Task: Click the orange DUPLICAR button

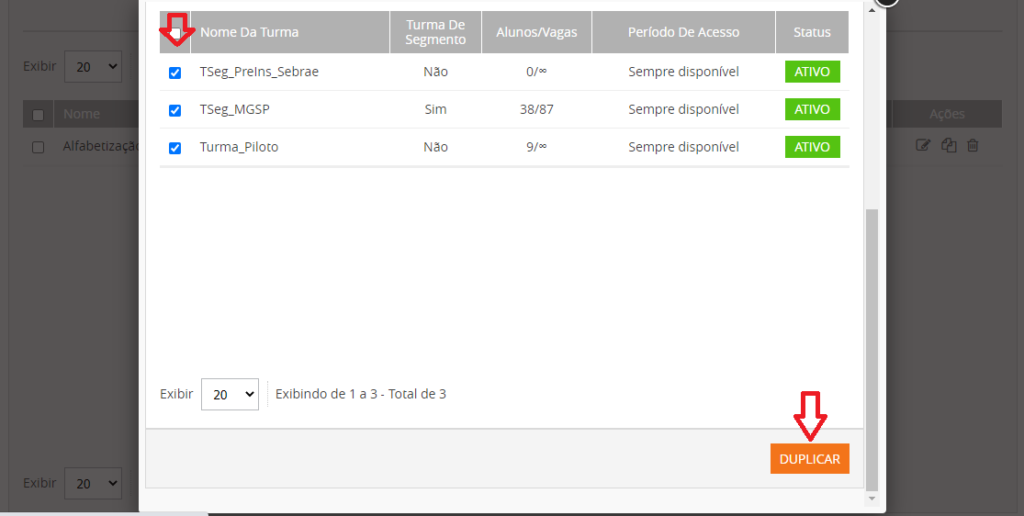Action: 809,459
